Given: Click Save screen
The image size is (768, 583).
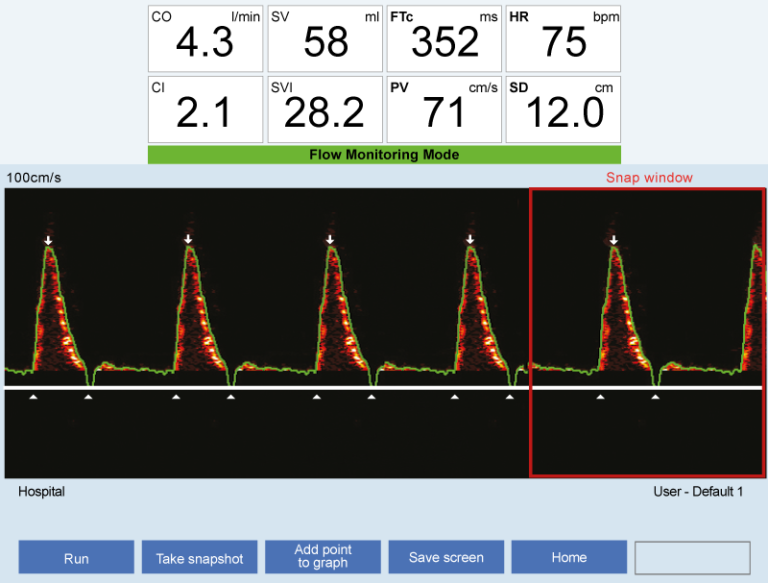Looking at the screenshot, I should (x=446, y=558).
